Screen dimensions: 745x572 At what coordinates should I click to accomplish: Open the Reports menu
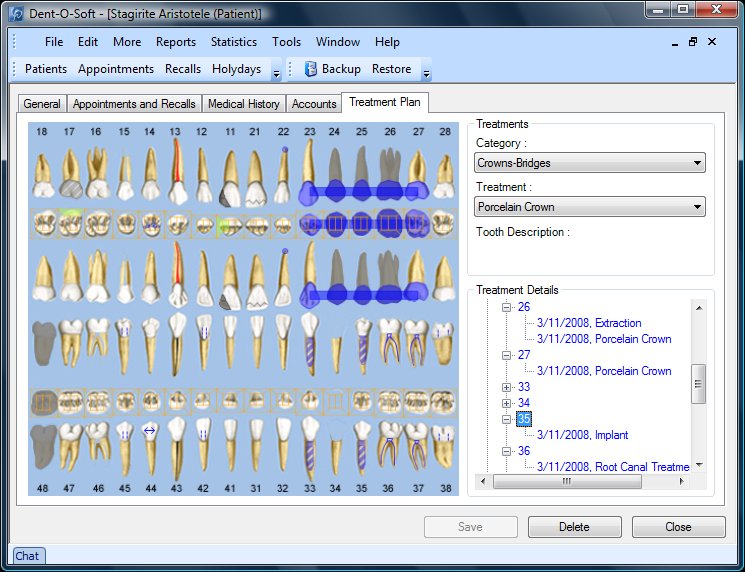click(176, 42)
